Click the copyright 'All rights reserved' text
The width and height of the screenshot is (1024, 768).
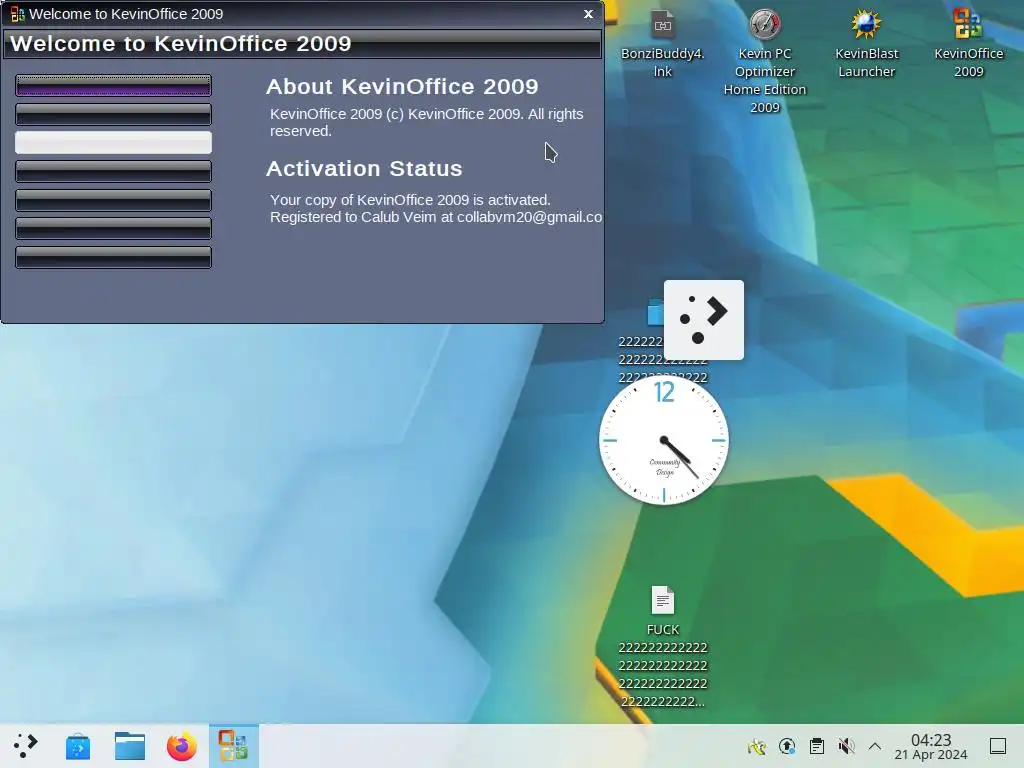pos(426,122)
